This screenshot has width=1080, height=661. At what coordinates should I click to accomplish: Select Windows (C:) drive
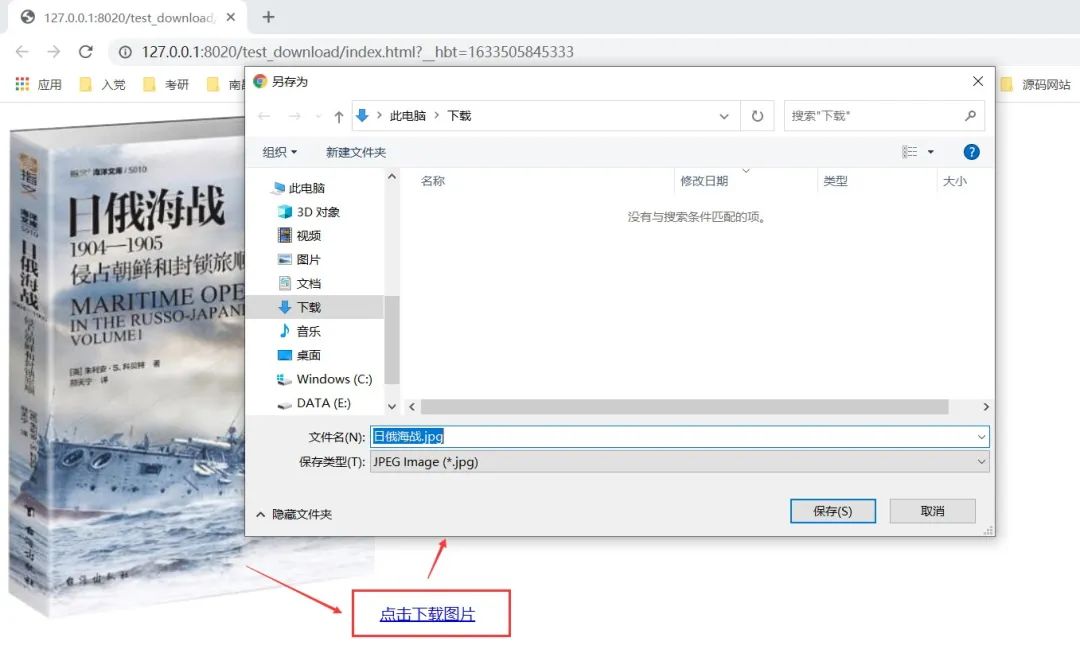click(x=324, y=379)
